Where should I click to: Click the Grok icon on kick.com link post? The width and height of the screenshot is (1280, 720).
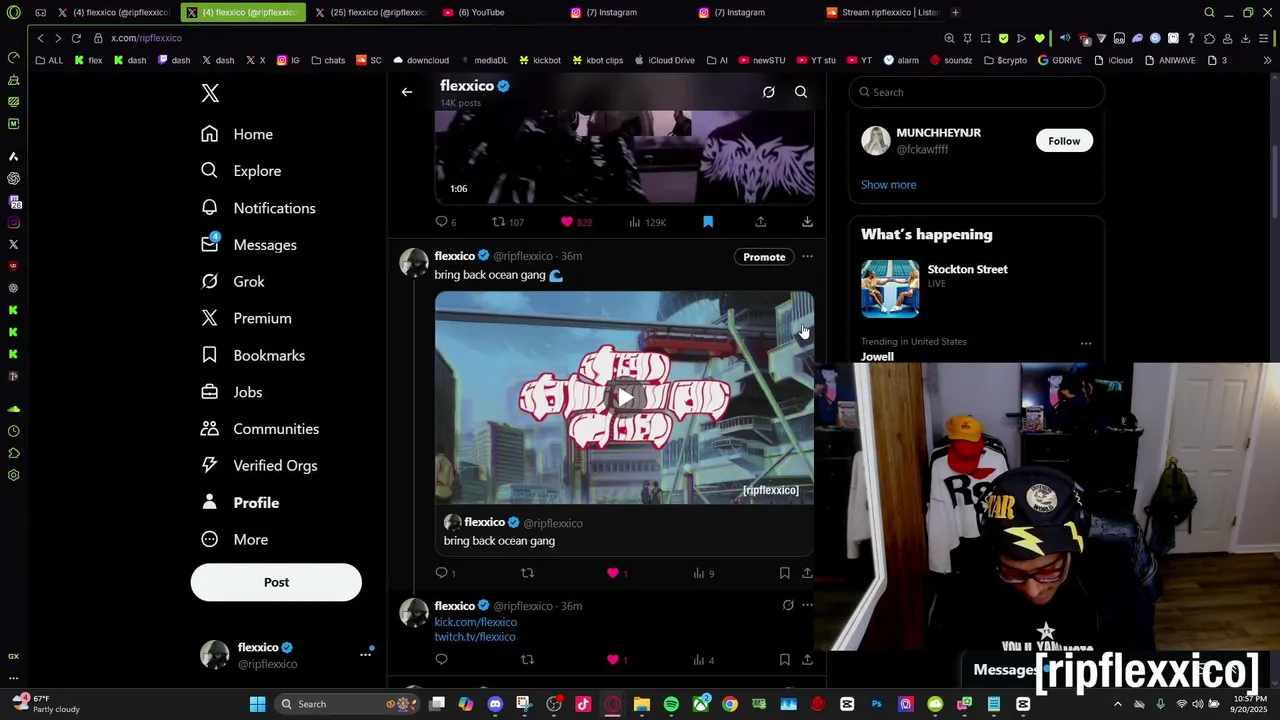(x=788, y=606)
